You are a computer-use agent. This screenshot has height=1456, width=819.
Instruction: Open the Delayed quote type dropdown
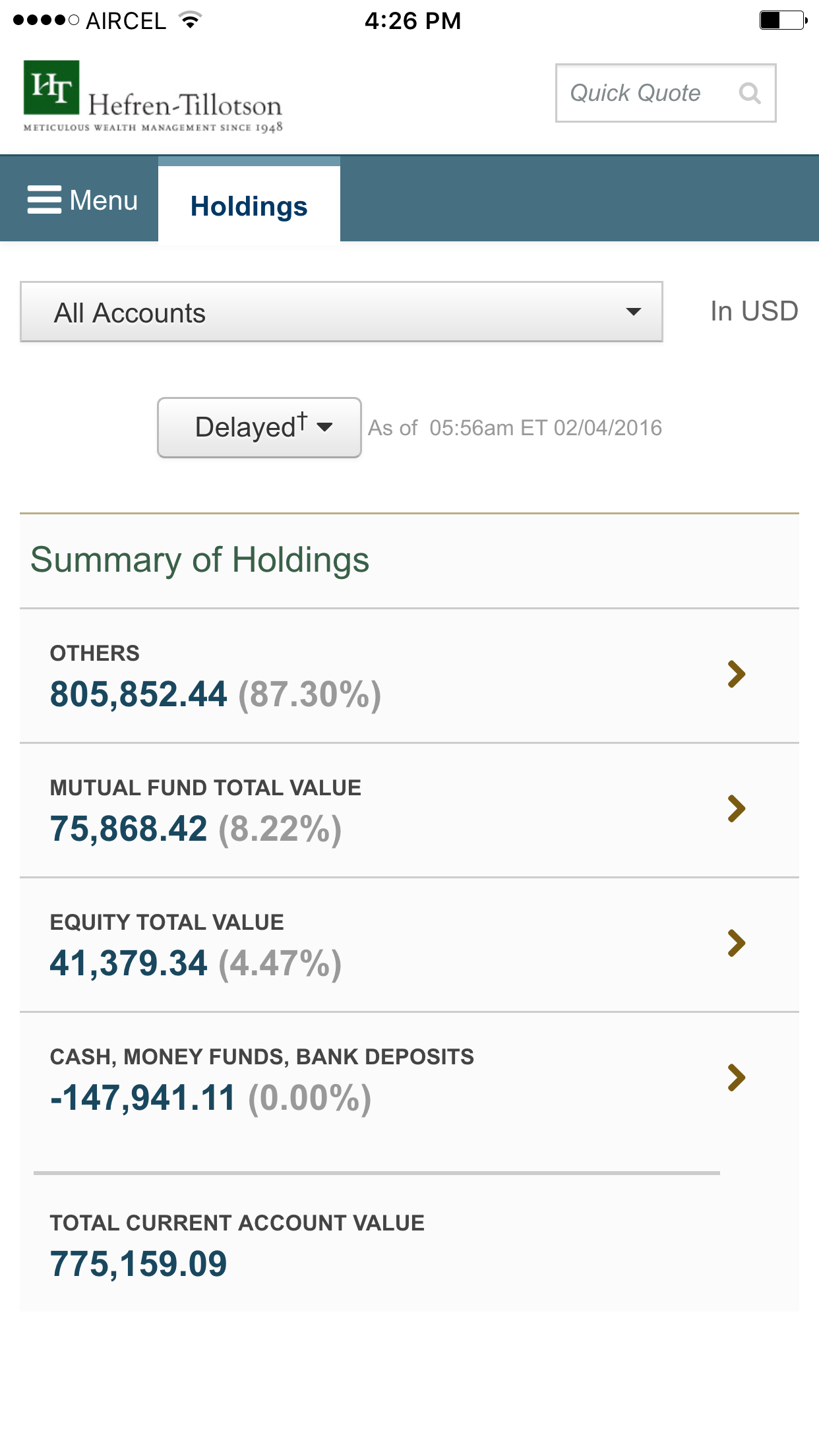point(259,427)
